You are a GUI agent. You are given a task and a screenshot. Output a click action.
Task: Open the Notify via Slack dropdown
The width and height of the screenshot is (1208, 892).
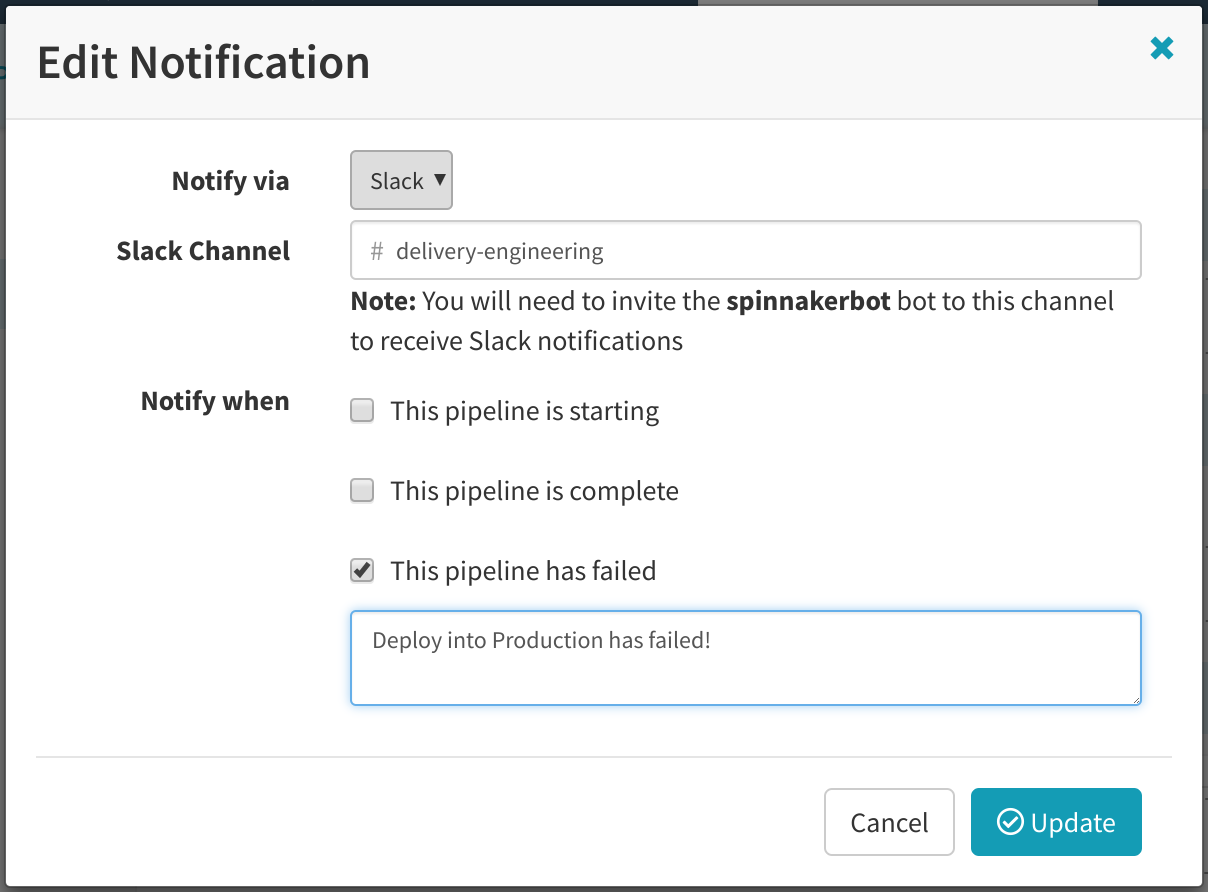[x=400, y=181]
